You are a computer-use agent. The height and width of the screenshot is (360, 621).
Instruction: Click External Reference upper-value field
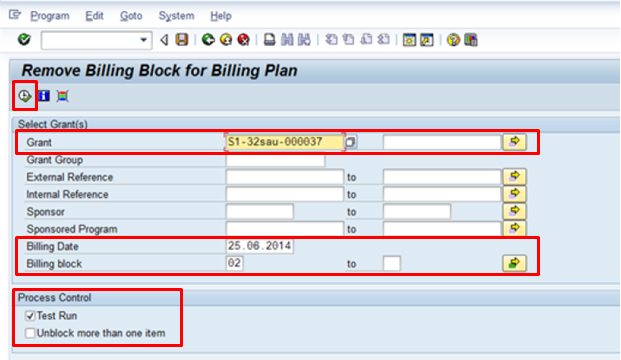pos(442,177)
